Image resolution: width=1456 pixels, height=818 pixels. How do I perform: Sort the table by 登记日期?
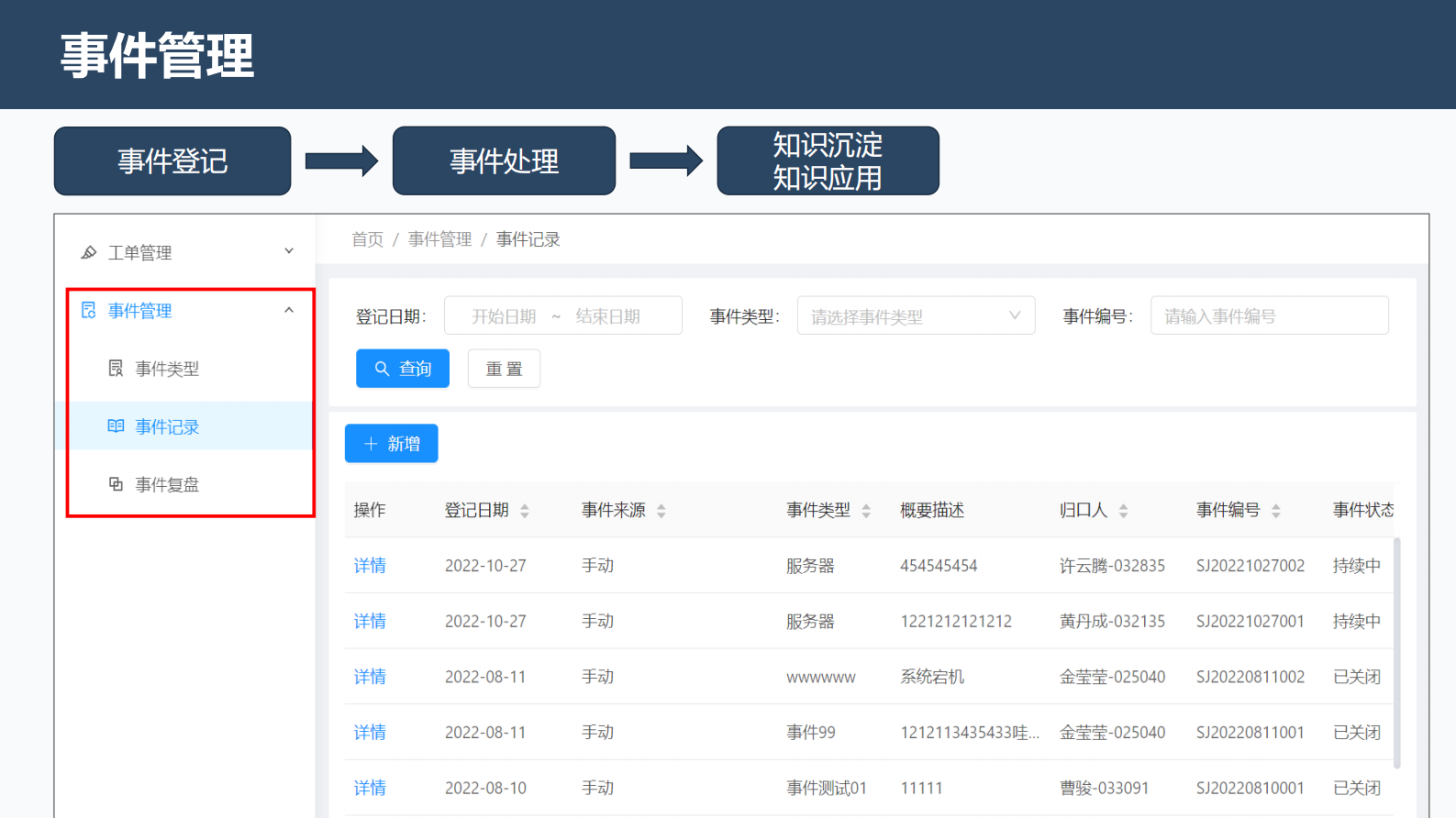(x=525, y=511)
